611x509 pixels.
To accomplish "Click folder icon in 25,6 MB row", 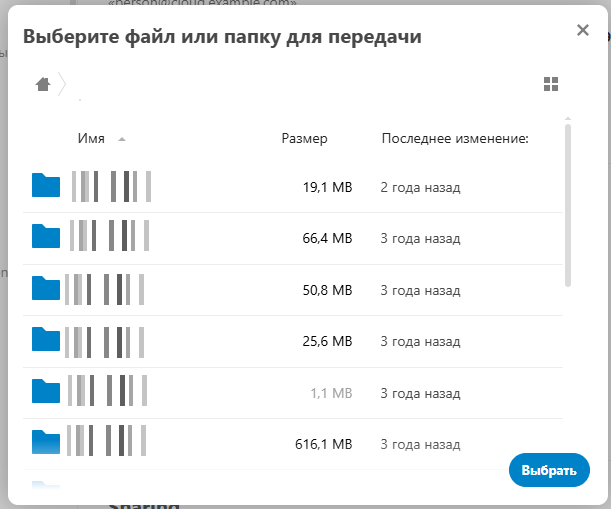I will point(46,341).
